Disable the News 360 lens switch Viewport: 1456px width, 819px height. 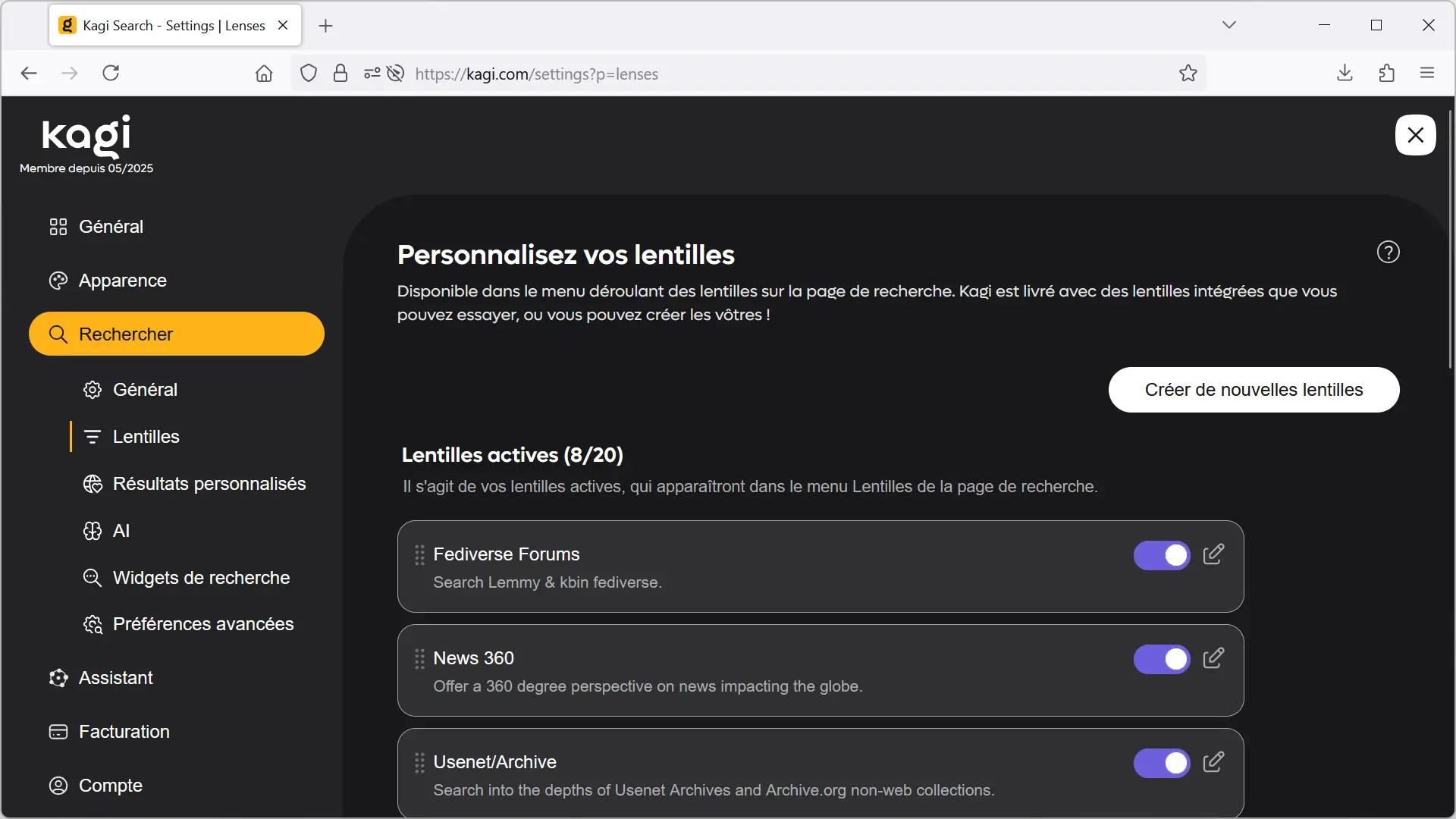[x=1162, y=659]
